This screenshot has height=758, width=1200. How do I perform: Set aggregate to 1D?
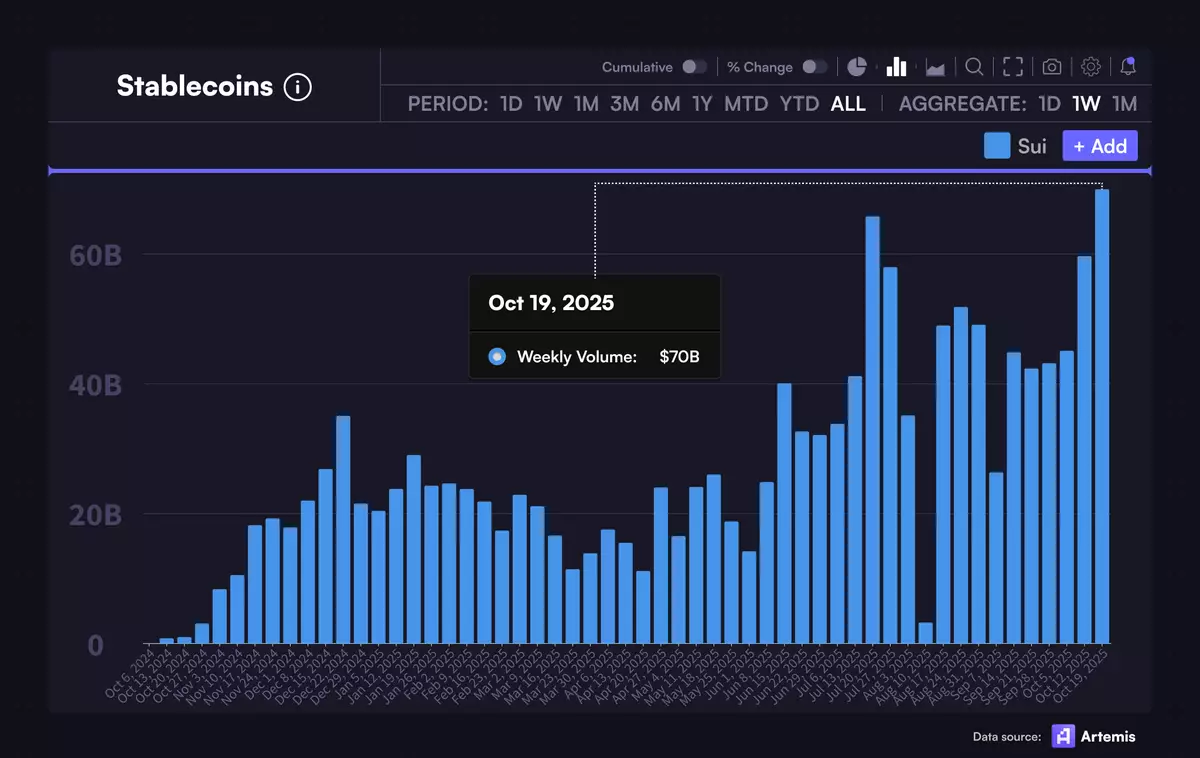click(1049, 104)
